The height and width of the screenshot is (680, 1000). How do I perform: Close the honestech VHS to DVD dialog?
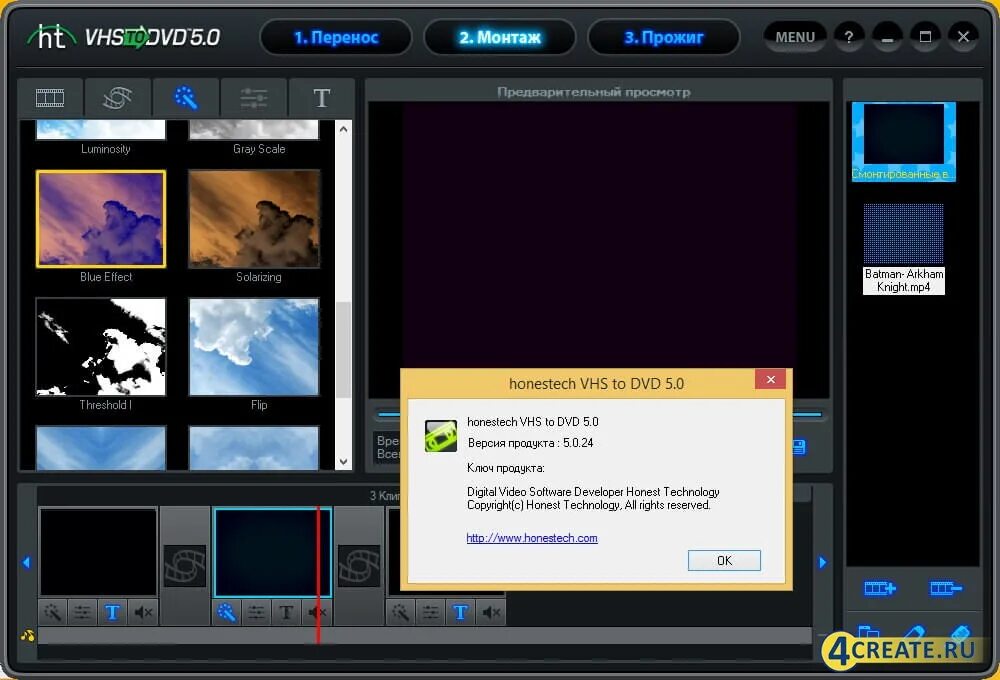click(x=770, y=380)
